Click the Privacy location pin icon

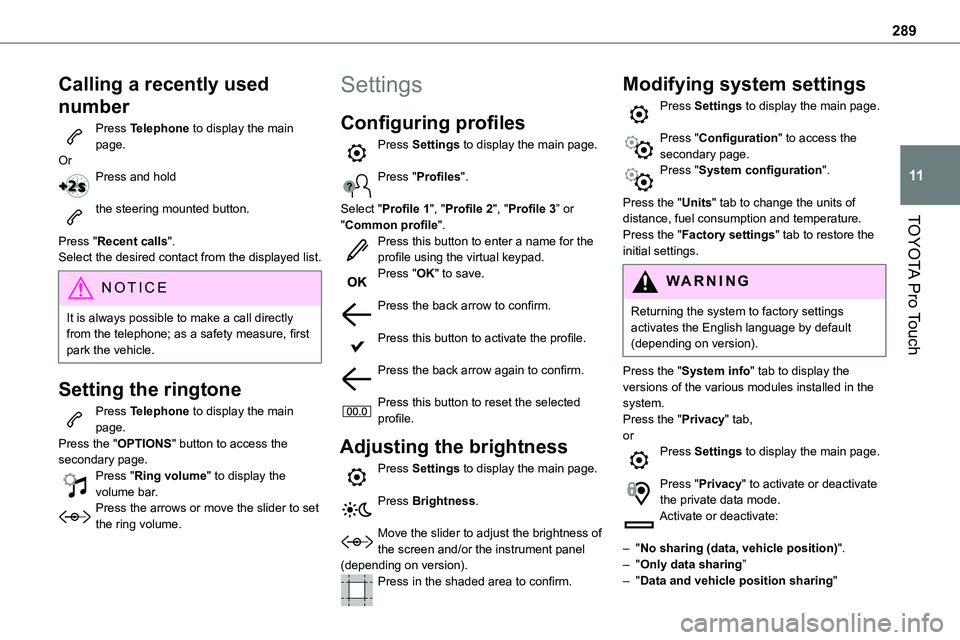(639, 490)
